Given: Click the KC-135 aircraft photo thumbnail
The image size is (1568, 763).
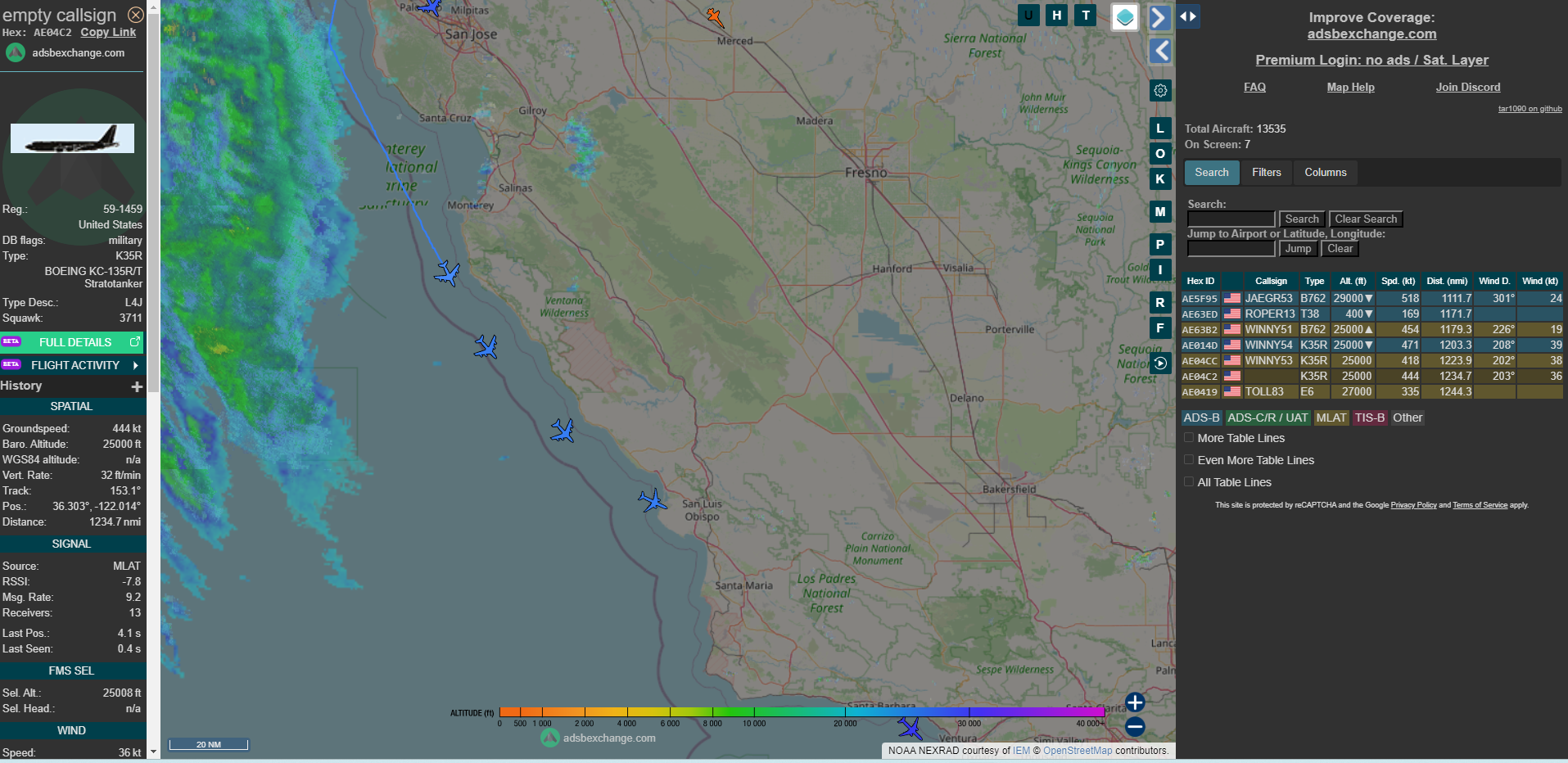Looking at the screenshot, I should (x=72, y=138).
